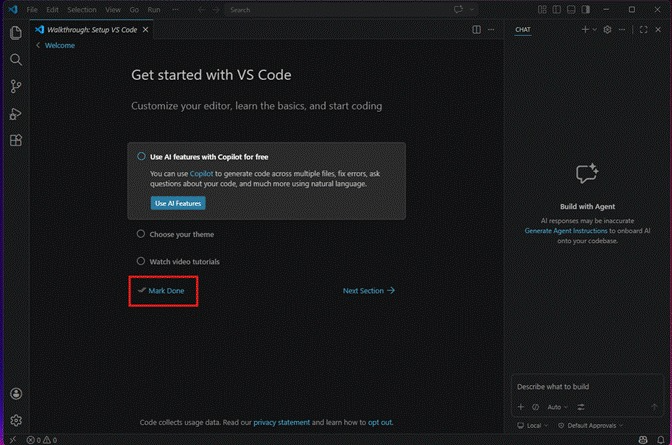Open the Selection menu
This screenshot has width=672, height=445.
click(x=81, y=9)
